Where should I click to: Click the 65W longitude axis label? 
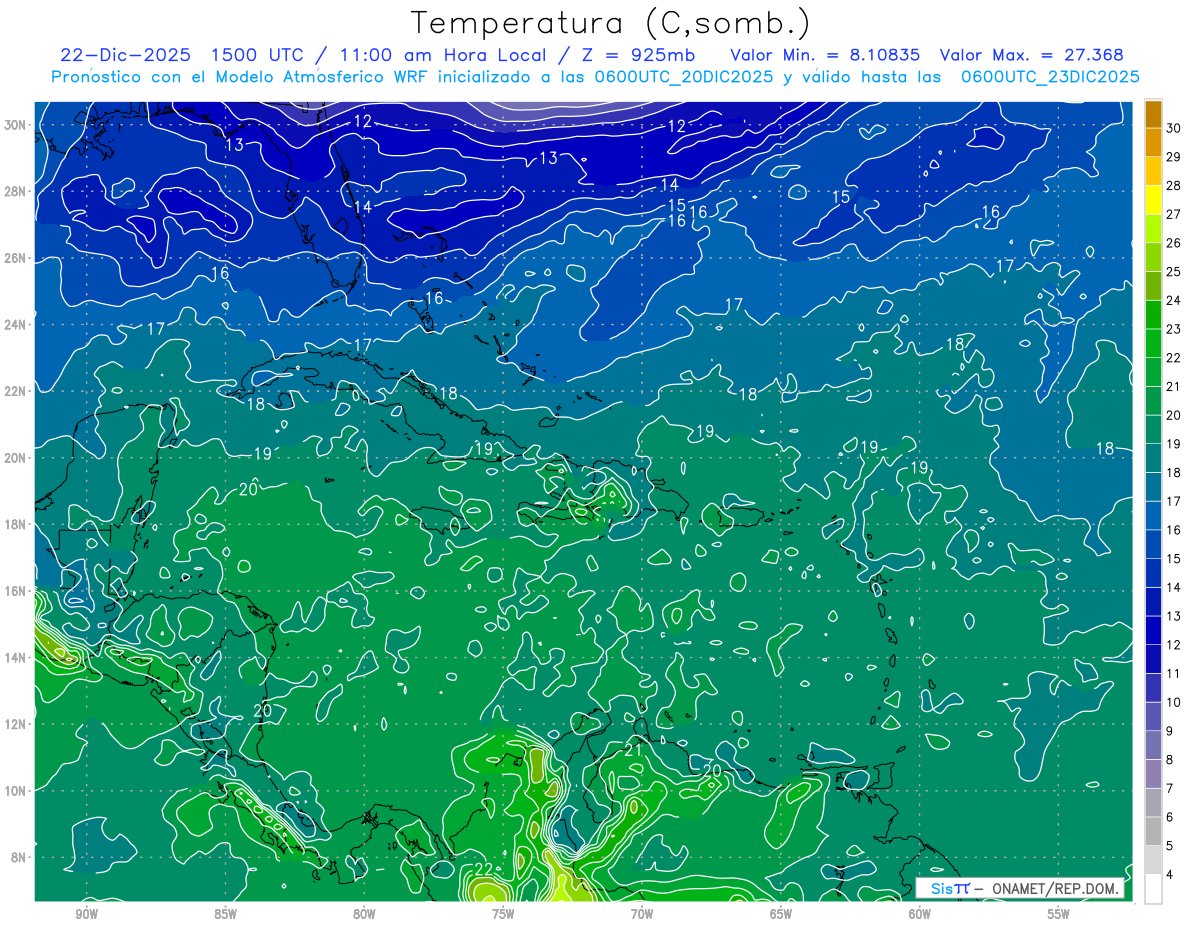(781, 914)
